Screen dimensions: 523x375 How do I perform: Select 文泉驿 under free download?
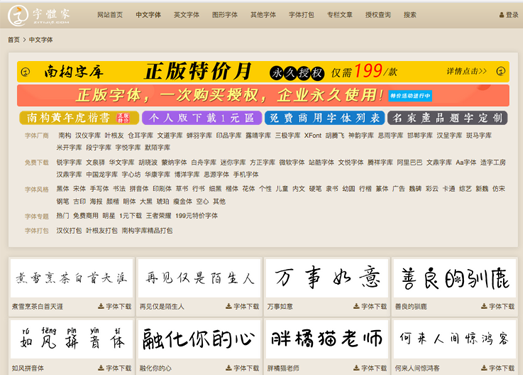(x=95, y=162)
